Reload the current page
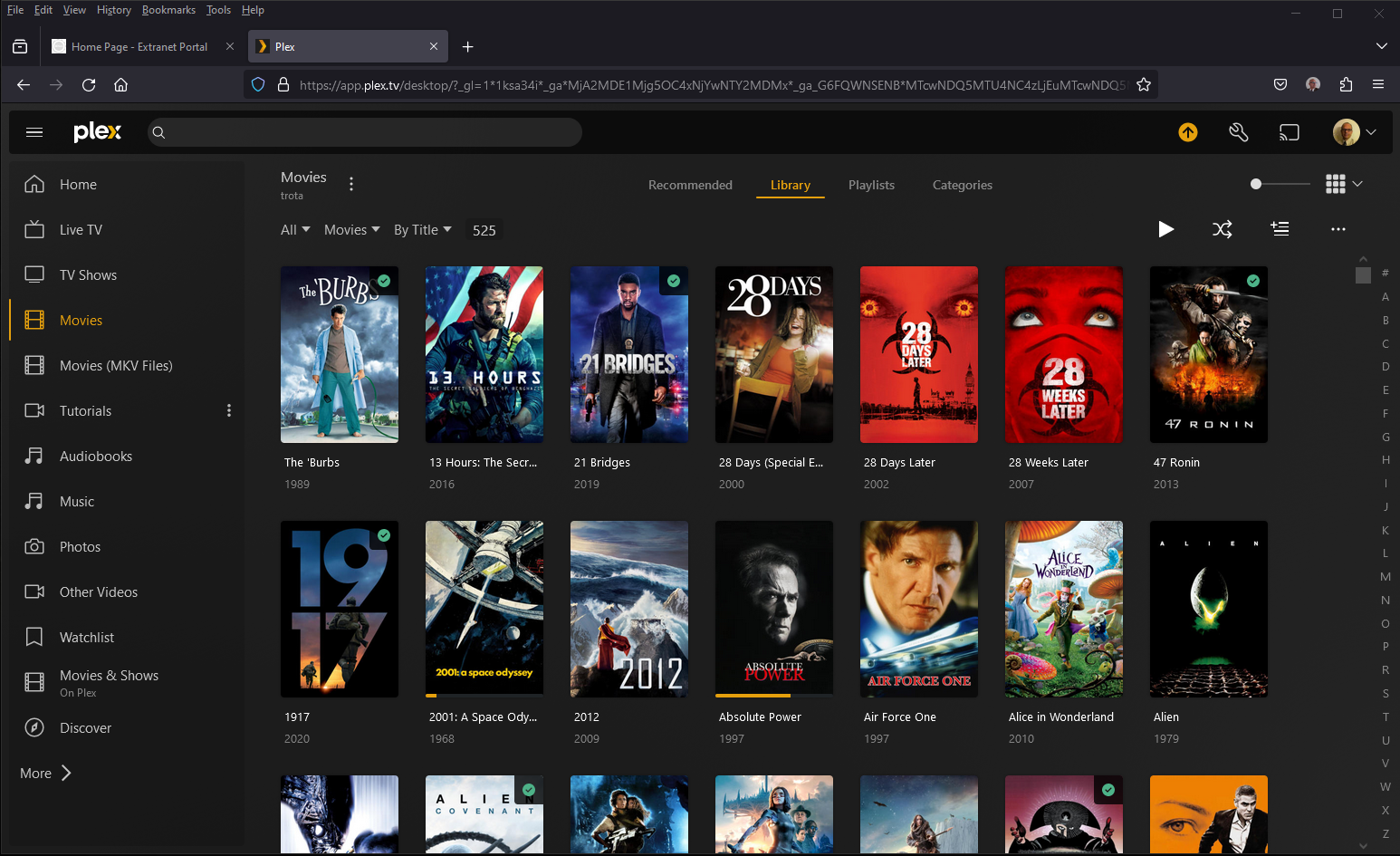1400x856 pixels. click(89, 84)
